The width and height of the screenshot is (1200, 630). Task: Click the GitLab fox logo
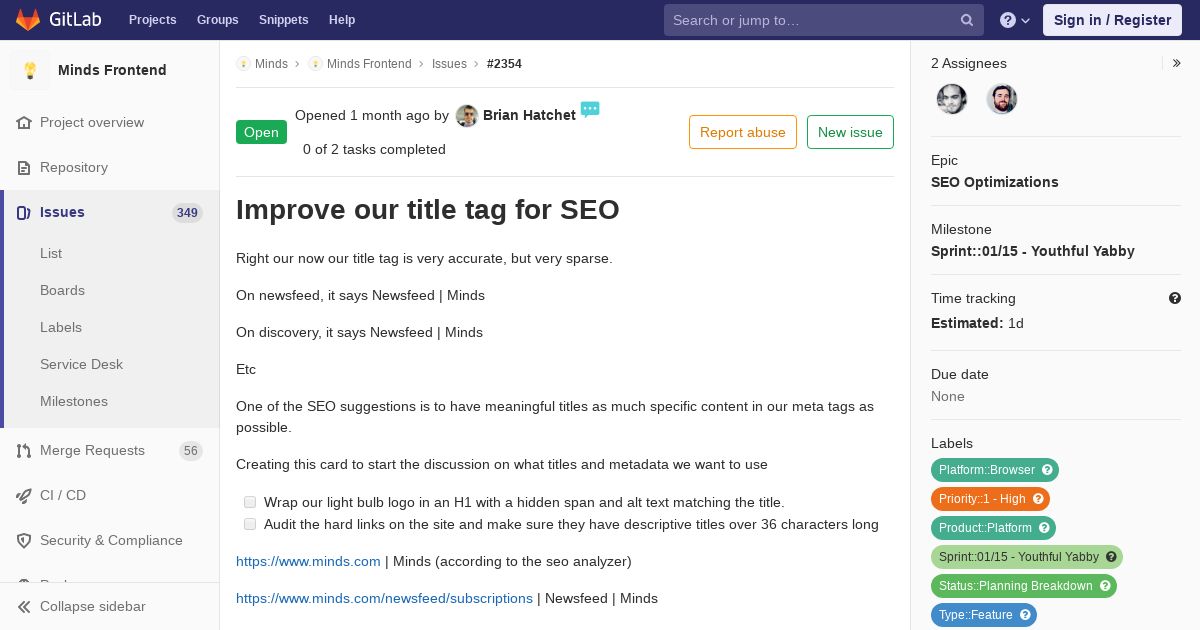click(x=28, y=19)
